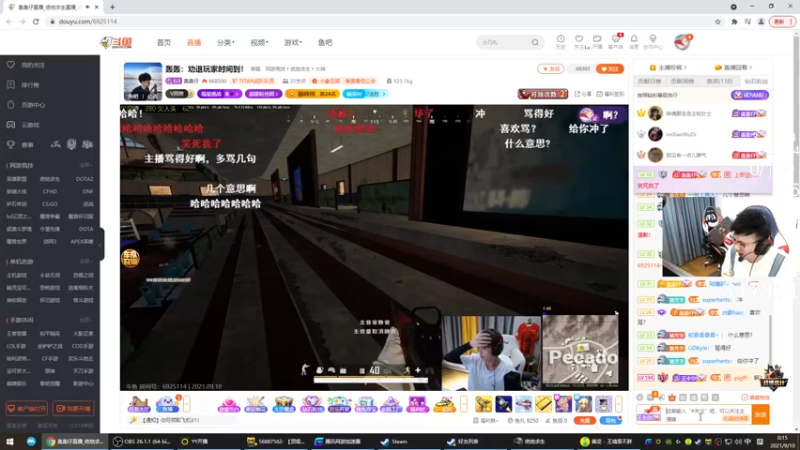Open the user avatar in header
The height and width of the screenshot is (450, 800).
(682, 42)
